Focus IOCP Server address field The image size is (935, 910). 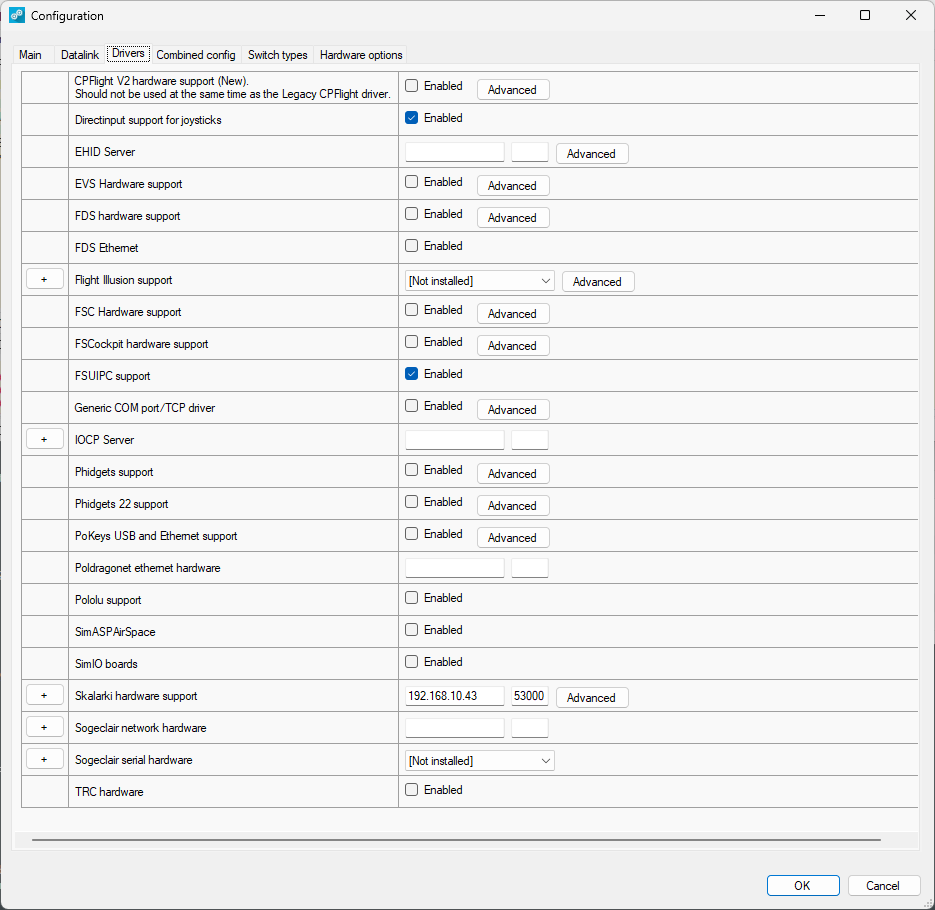(x=454, y=440)
